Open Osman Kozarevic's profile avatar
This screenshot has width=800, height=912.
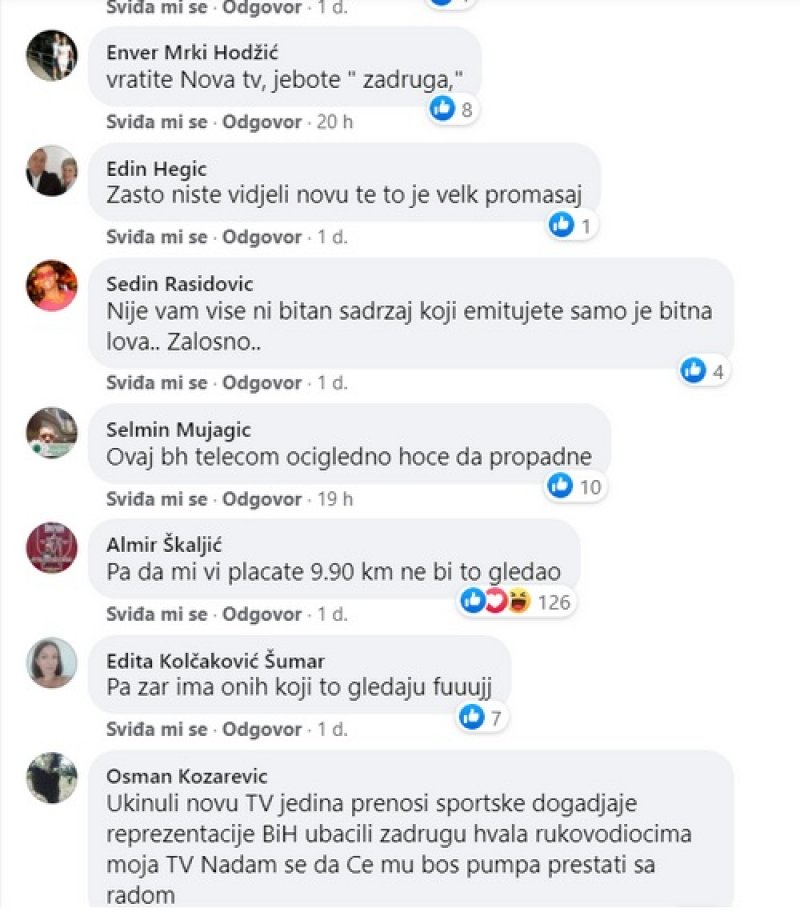(x=52, y=778)
